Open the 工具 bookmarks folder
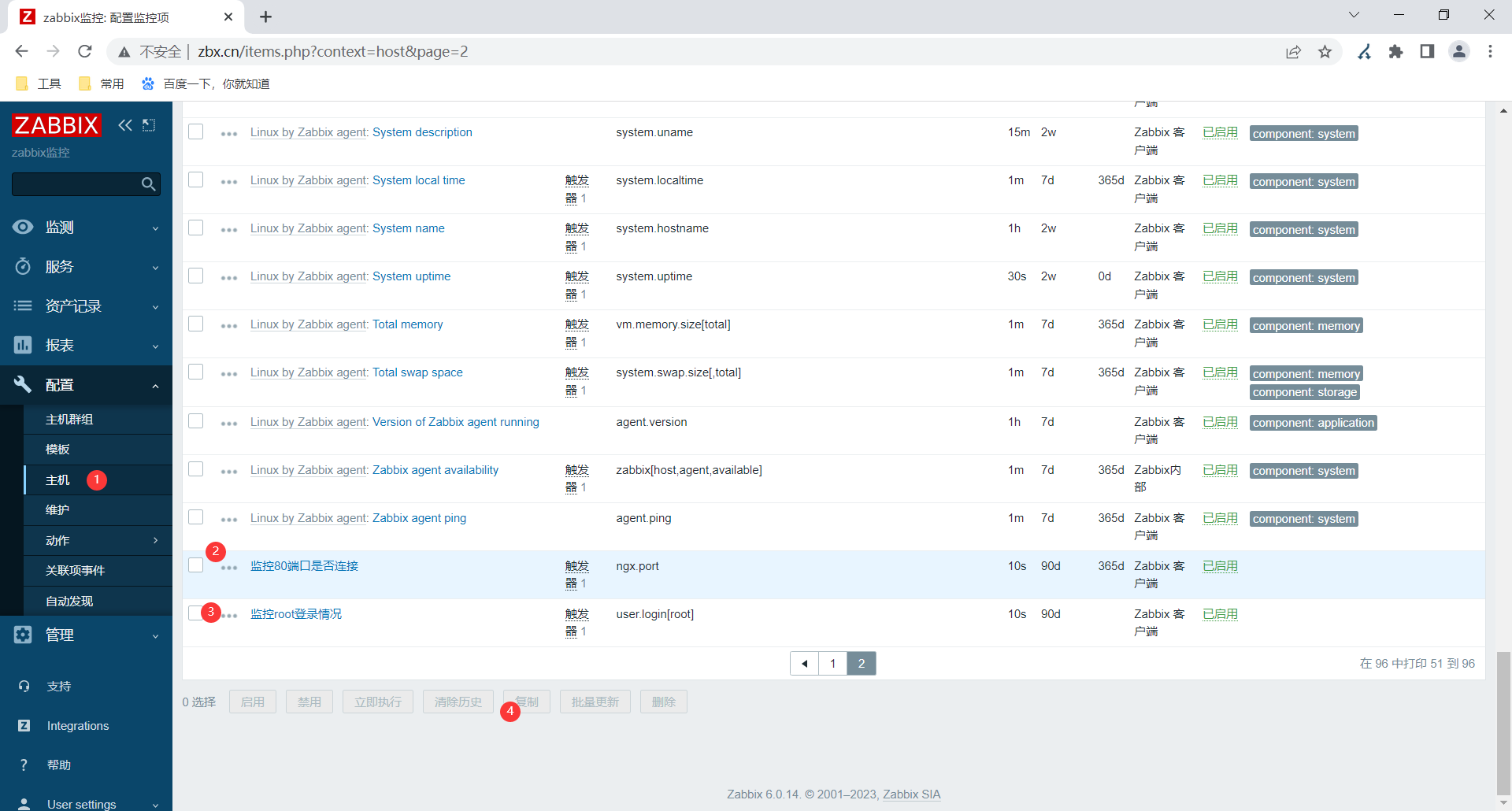The width and height of the screenshot is (1512, 811). click(39, 83)
